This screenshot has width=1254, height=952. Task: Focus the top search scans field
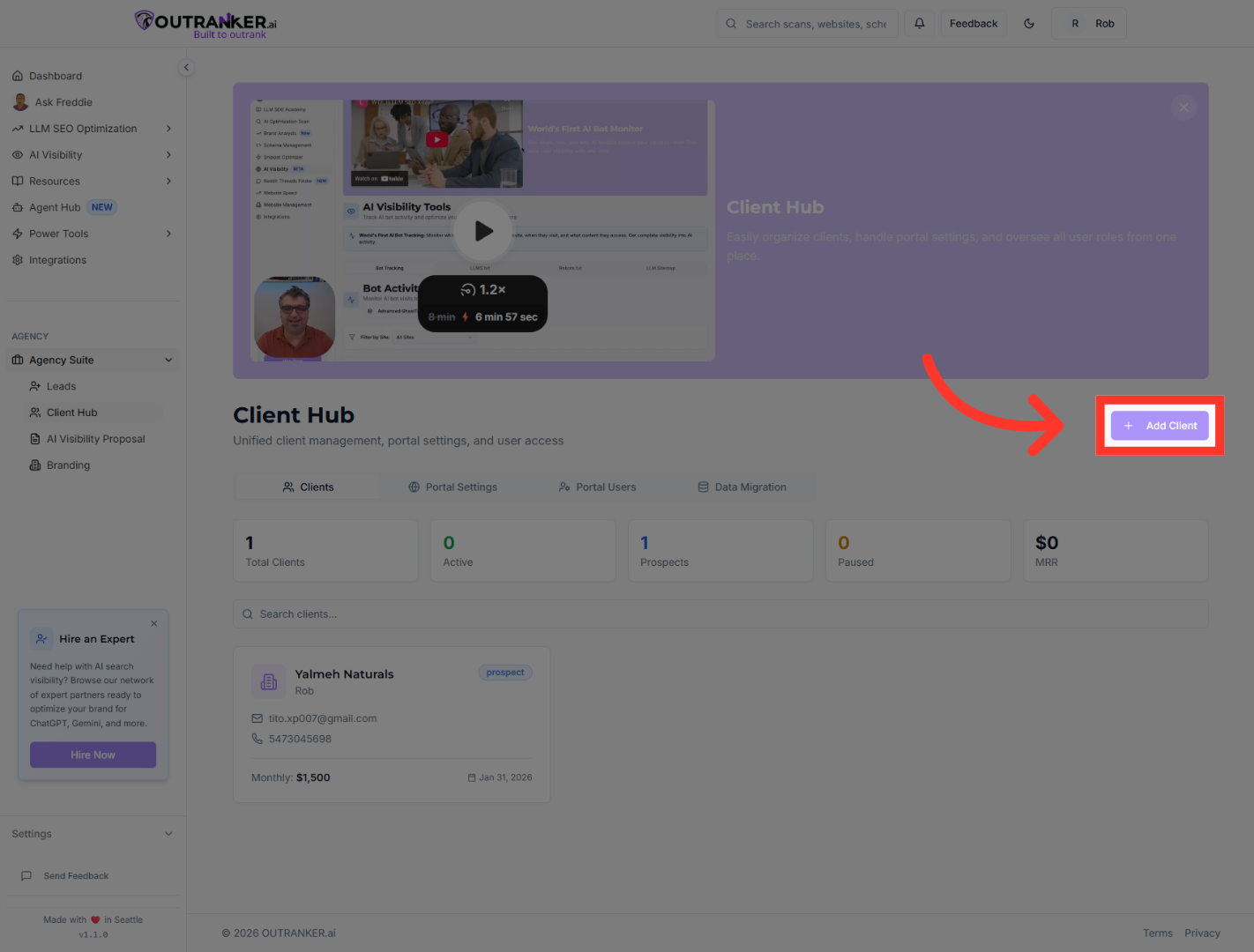[807, 24]
